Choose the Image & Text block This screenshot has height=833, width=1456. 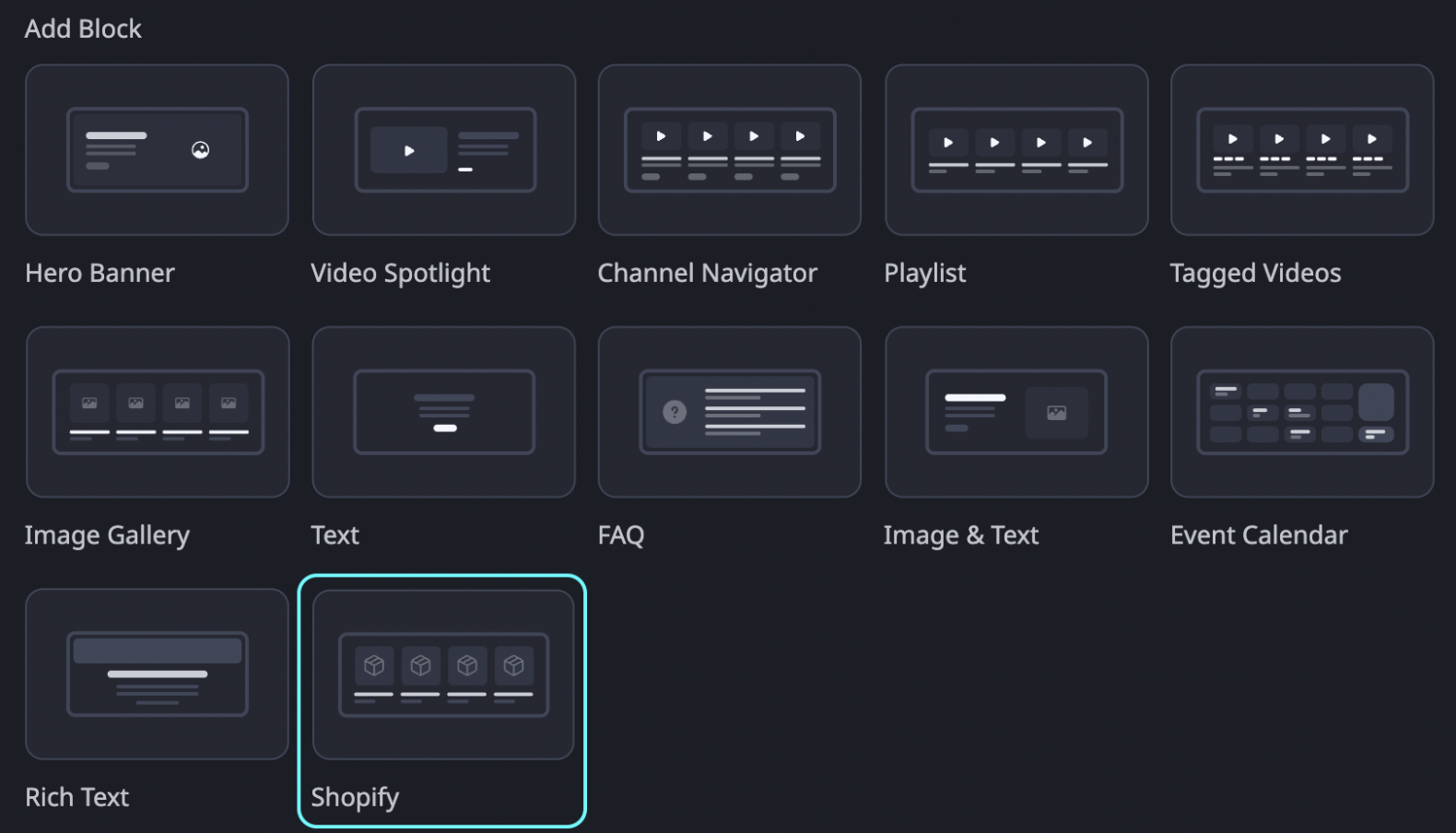[1016, 411]
